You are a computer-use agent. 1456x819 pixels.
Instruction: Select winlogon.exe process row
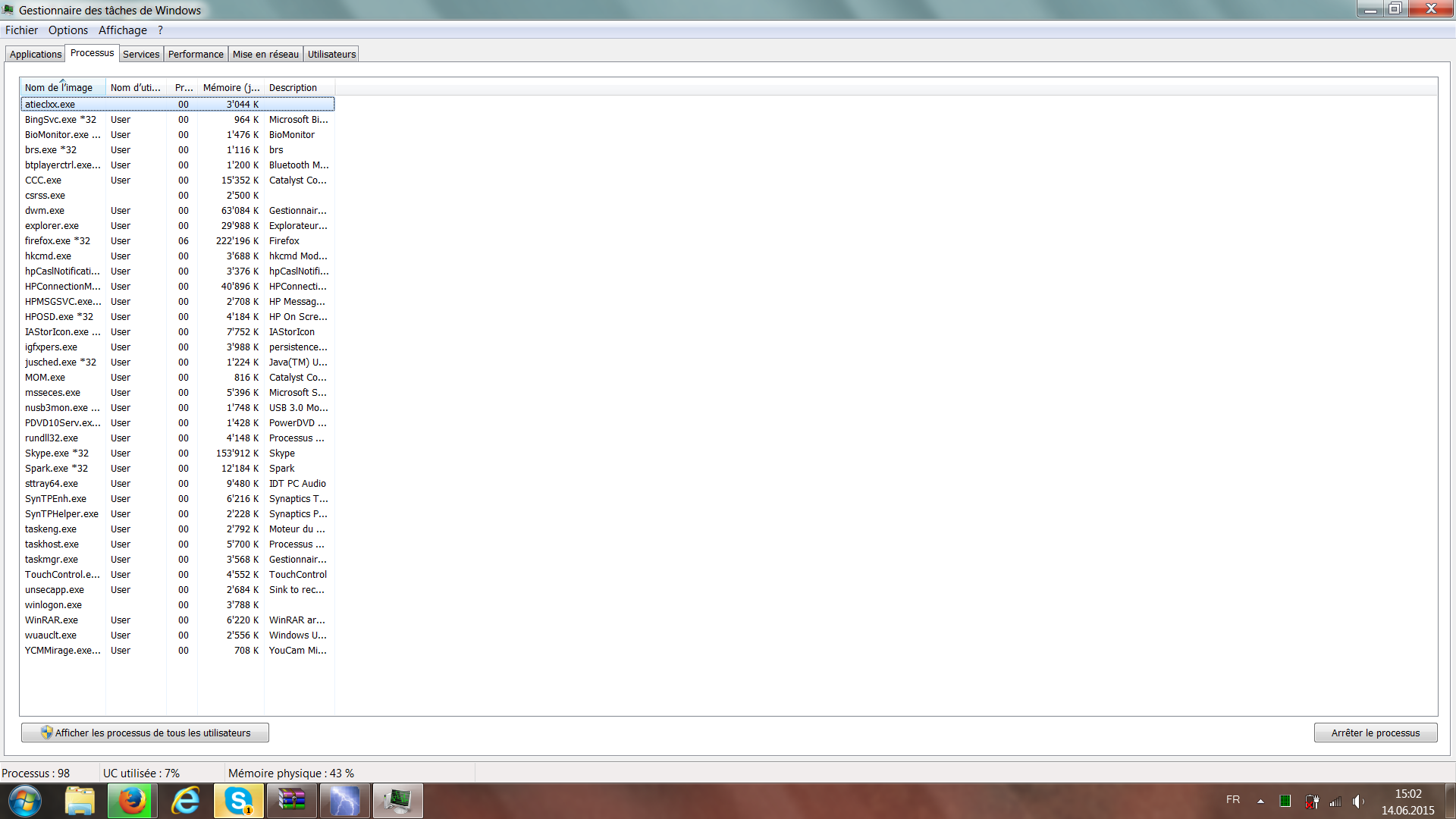click(x=177, y=604)
